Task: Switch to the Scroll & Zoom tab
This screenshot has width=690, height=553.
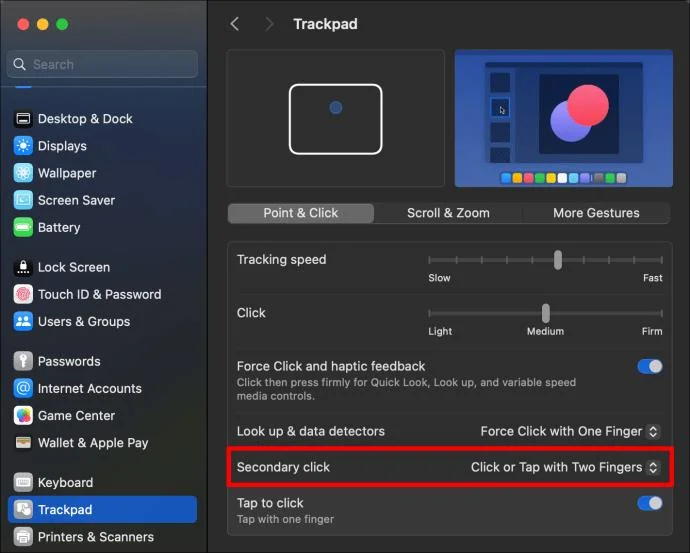Action: 448,213
